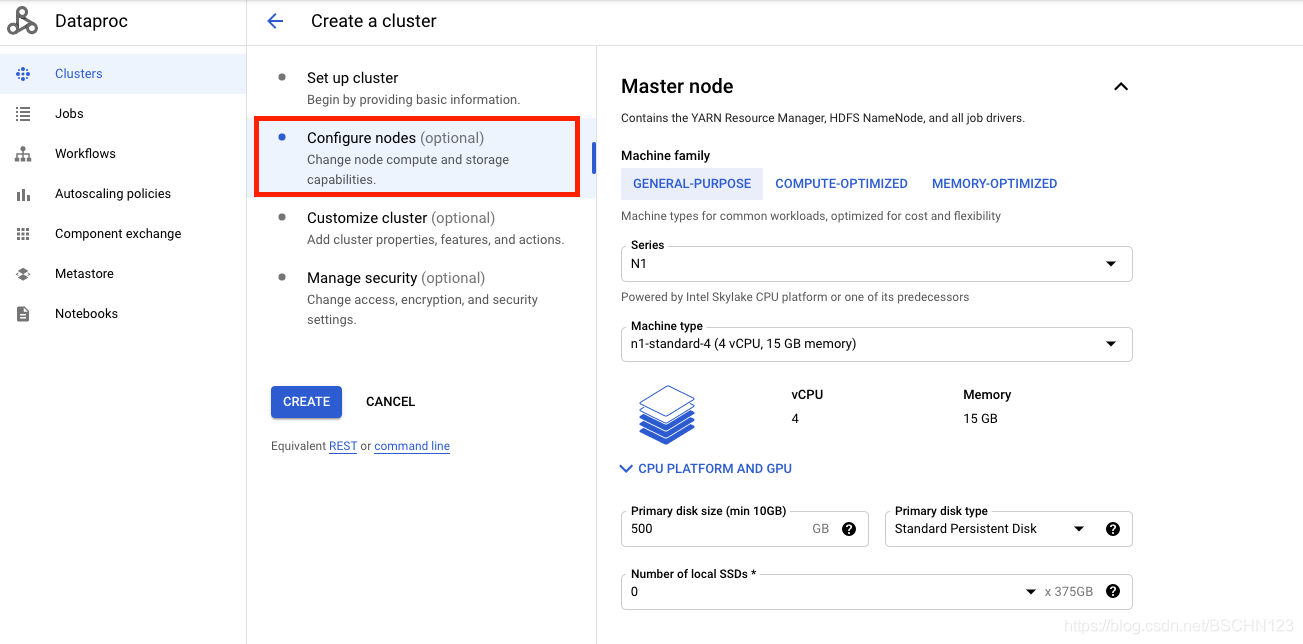
Task: Open the Equivalent REST link
Action: [343, 446]
